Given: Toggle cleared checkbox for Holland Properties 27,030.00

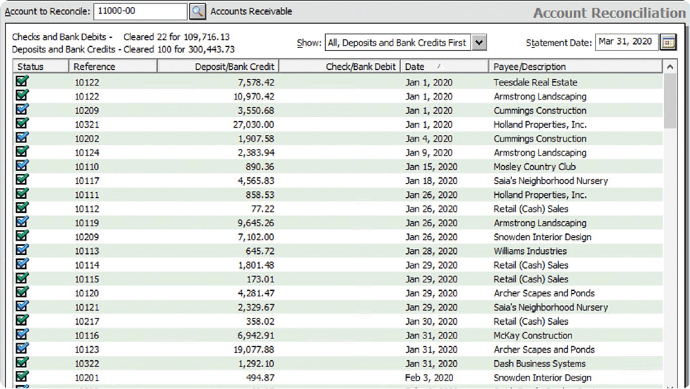Looking at the screenshot, I should point(22,124).
